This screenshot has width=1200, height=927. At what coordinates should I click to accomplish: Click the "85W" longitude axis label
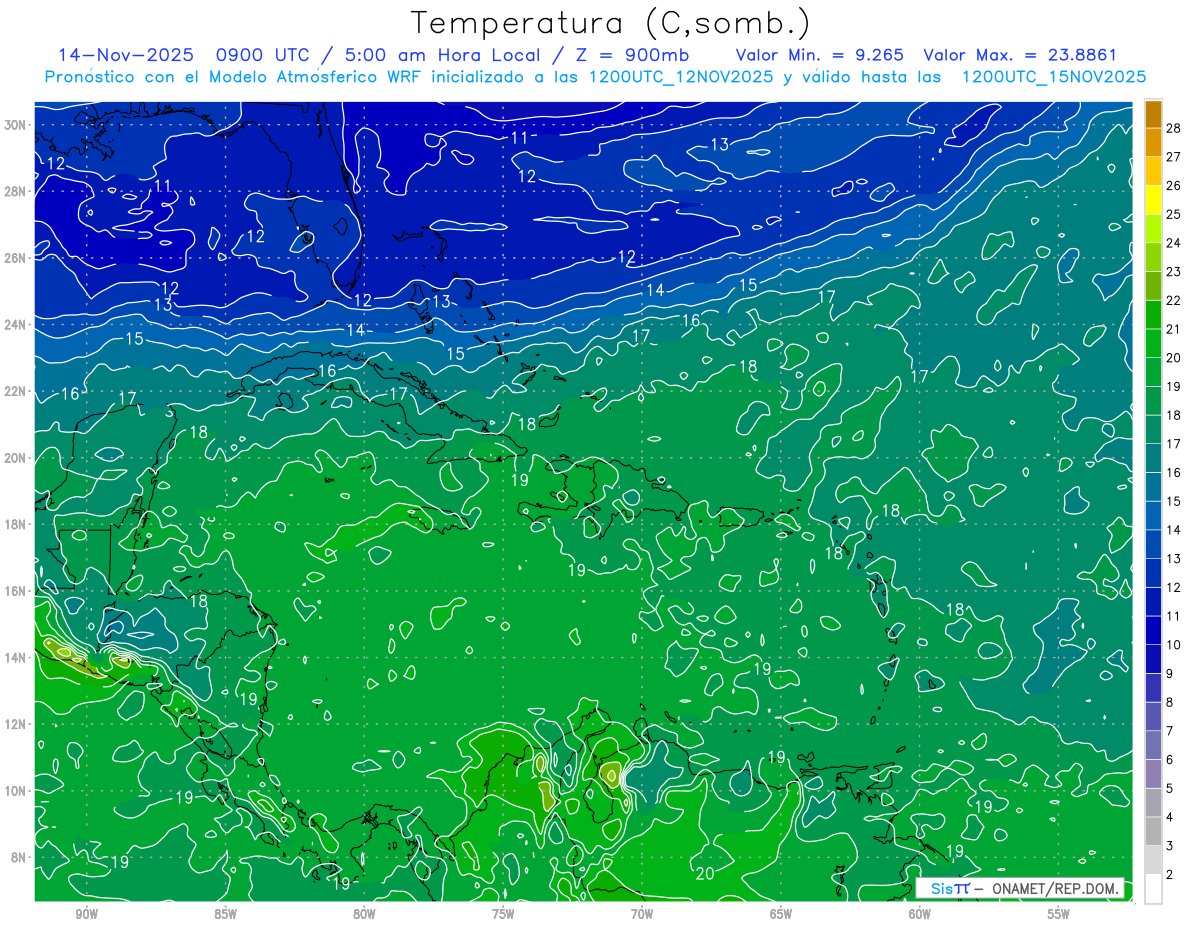point(225,914)
